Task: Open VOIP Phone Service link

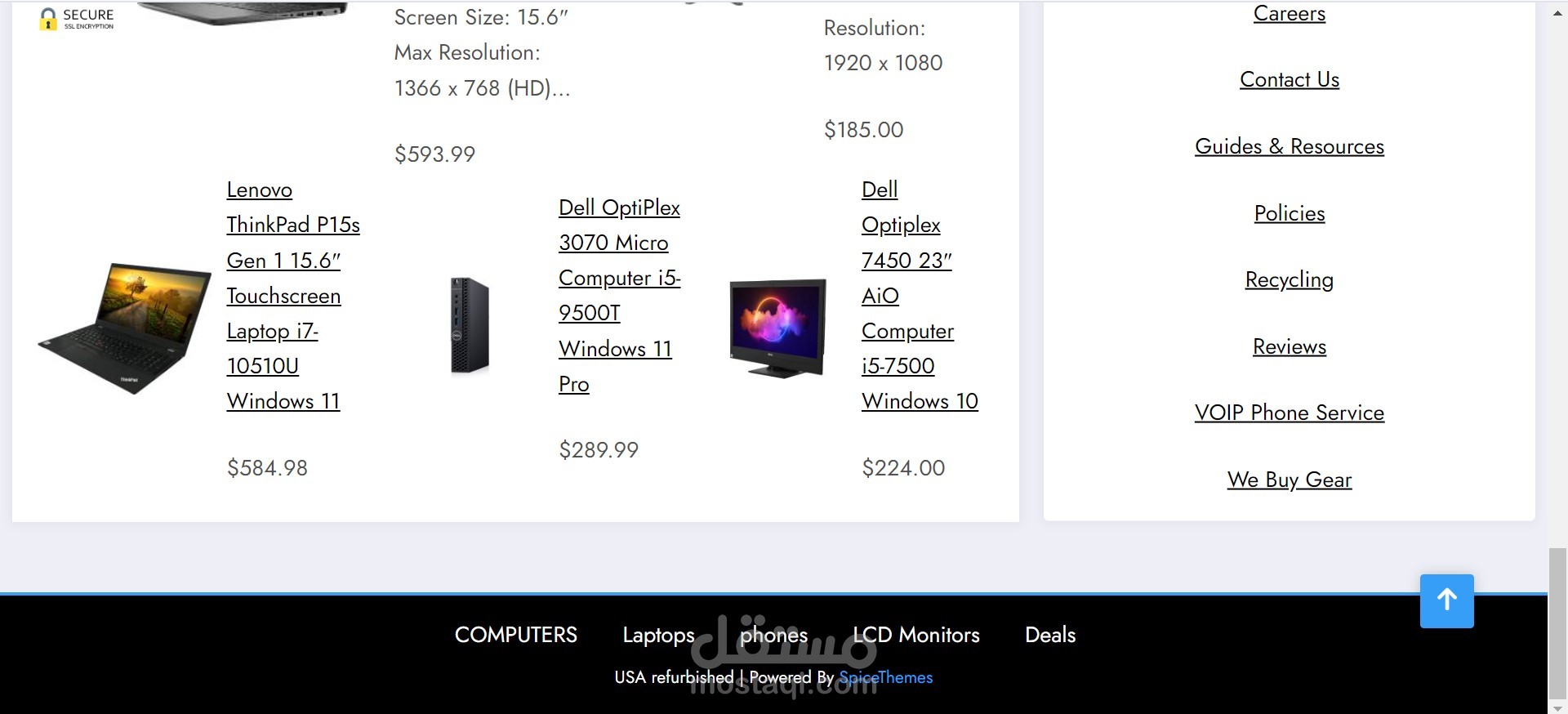Action: click(x=1290, y=413)
